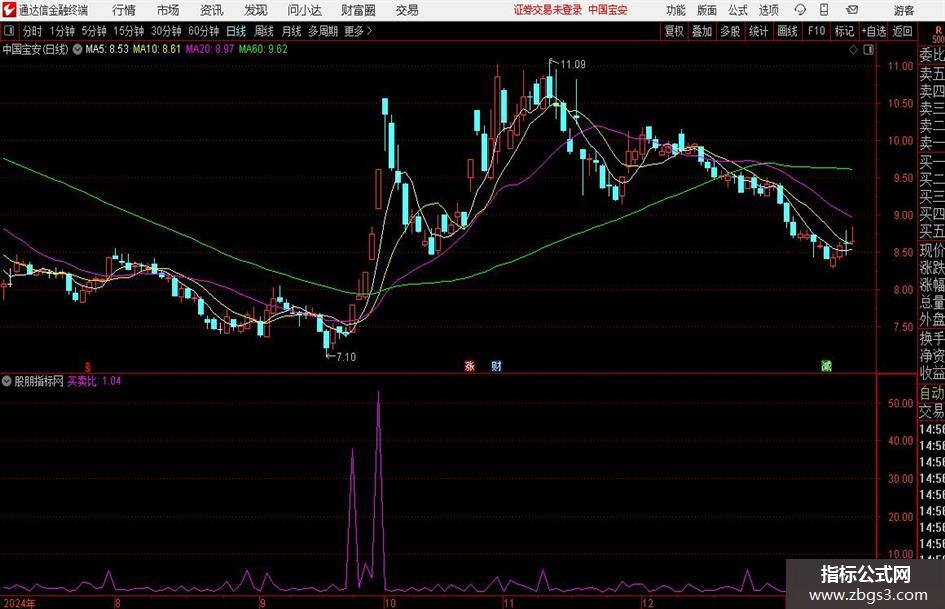Click the 标记 mark button
This screenshot has height=609, width=945.
tap(844, 31)
